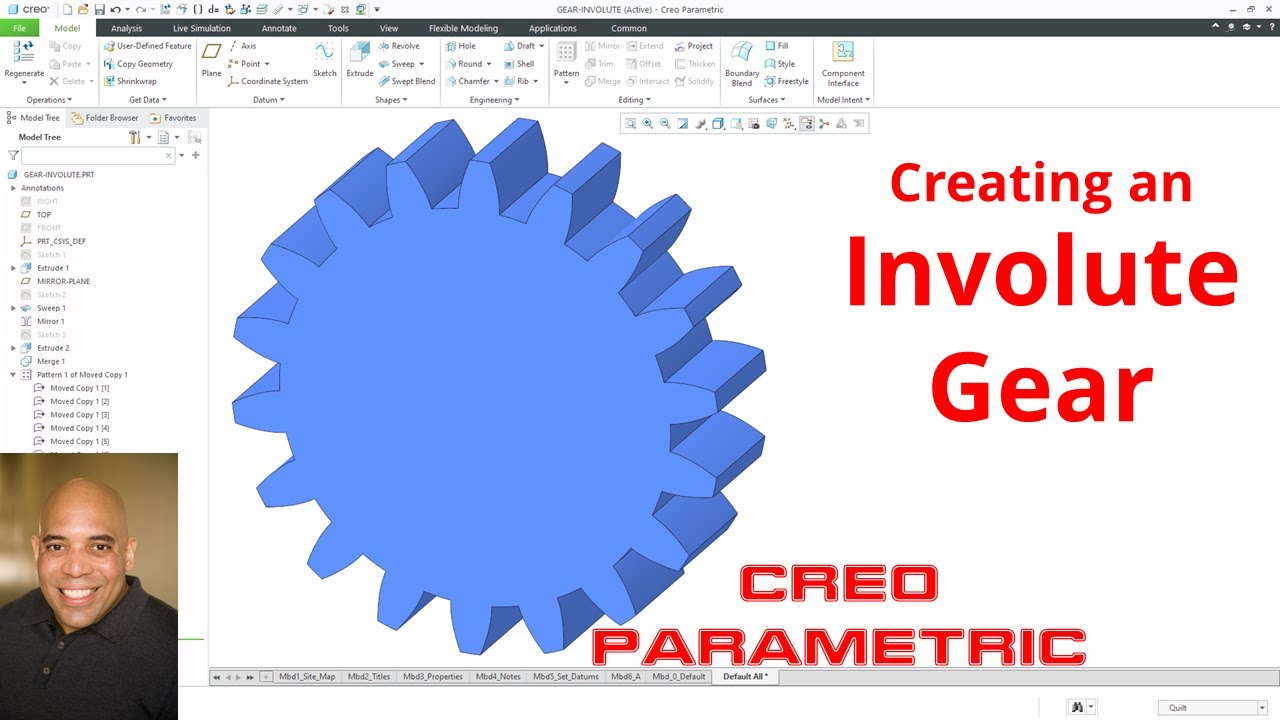
Task: Click the Swept Blend tool
Action: point(406,81)
